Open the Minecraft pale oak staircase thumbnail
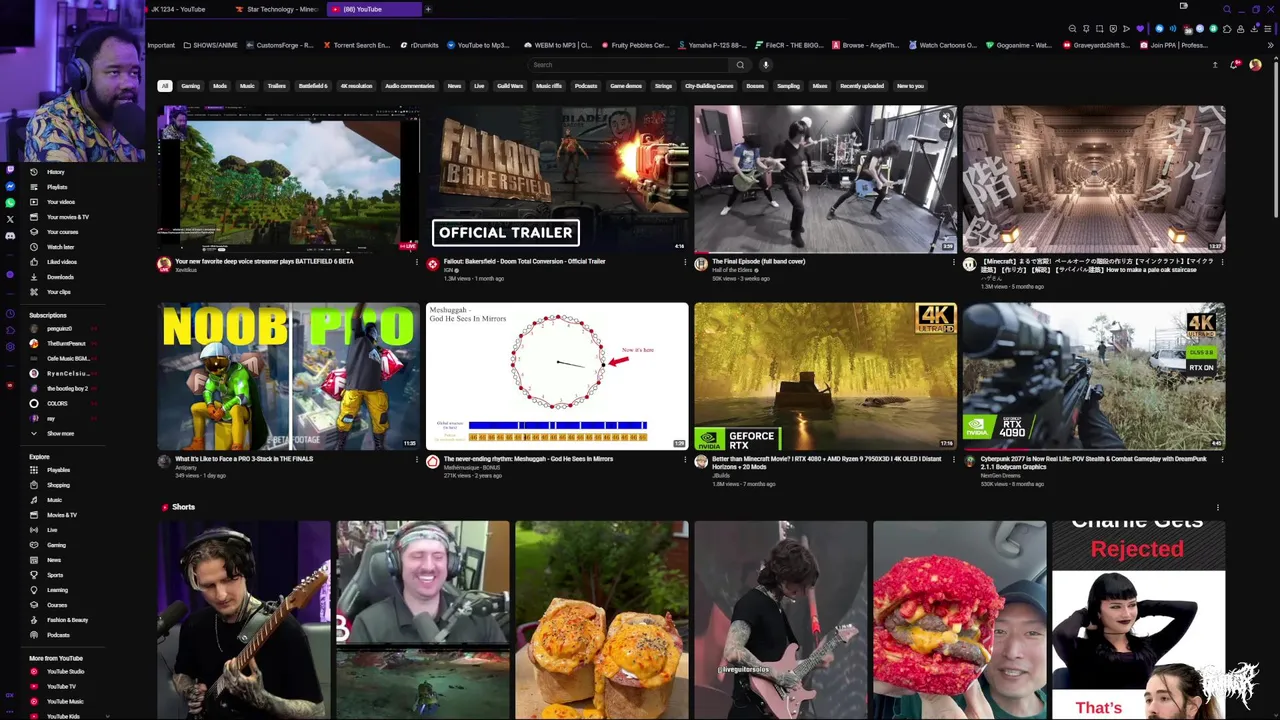The width and height of the screenshot is (1280, 720). click(x=1094, y=179)
